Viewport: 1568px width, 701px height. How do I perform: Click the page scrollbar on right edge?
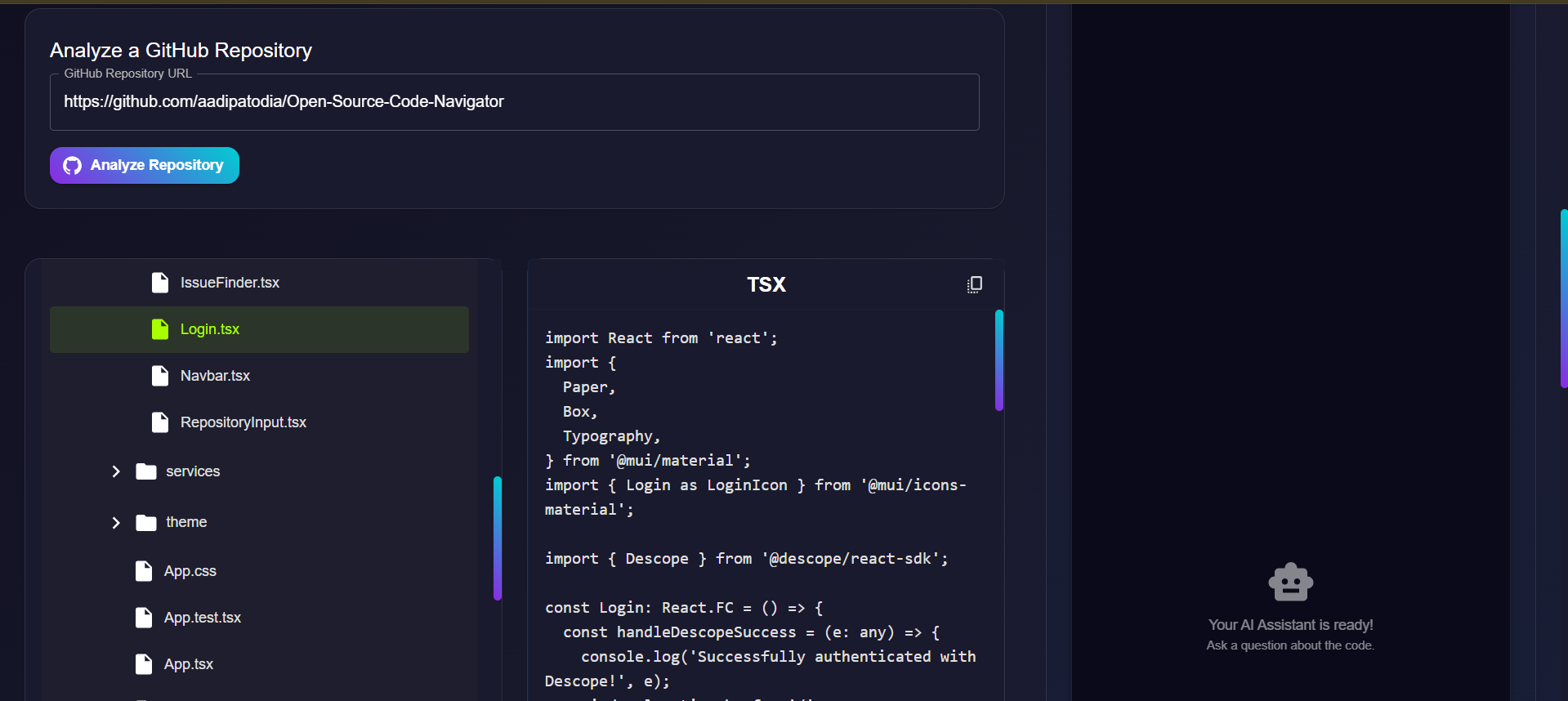coord(1564,298)
